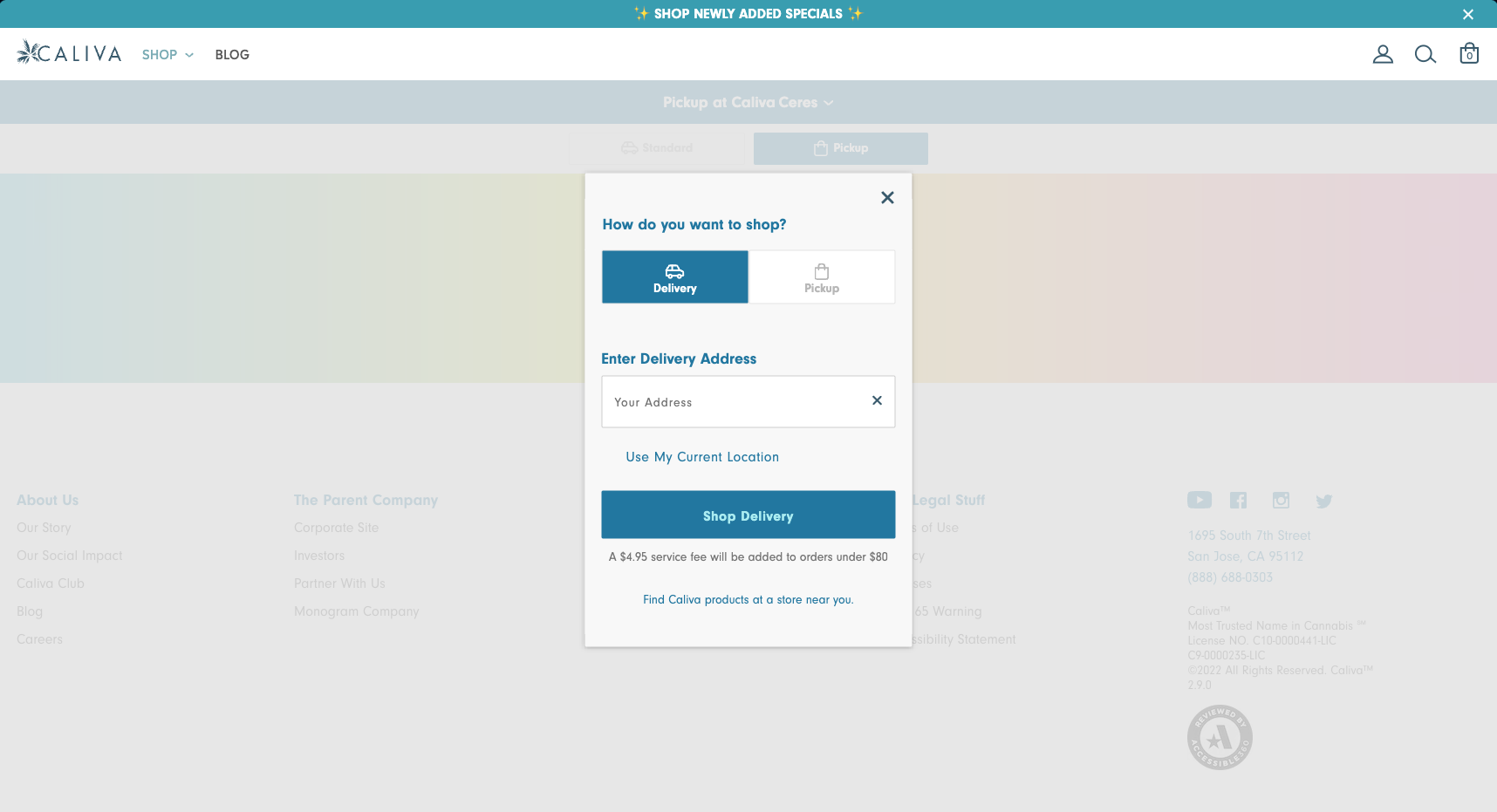Screen dimensions: 1497x812
Task: Clear the address field with the X
Action: (877, 400)
